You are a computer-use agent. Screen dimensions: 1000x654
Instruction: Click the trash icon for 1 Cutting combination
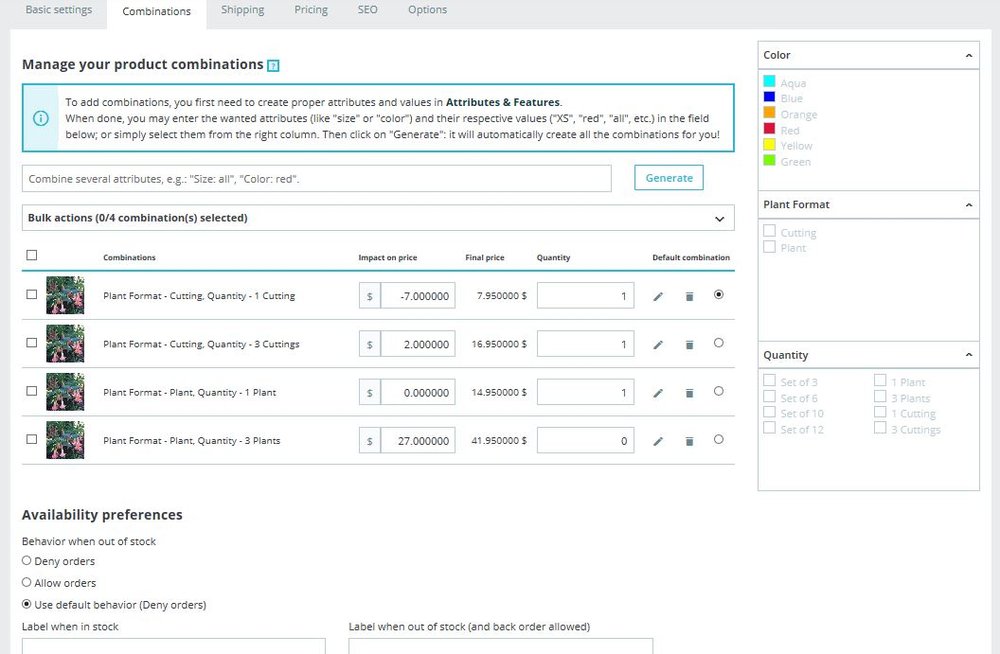point(689,296)
